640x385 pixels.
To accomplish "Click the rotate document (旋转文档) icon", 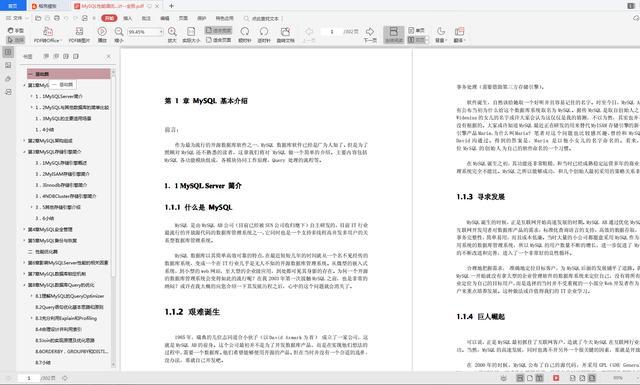I will [285, 35].
